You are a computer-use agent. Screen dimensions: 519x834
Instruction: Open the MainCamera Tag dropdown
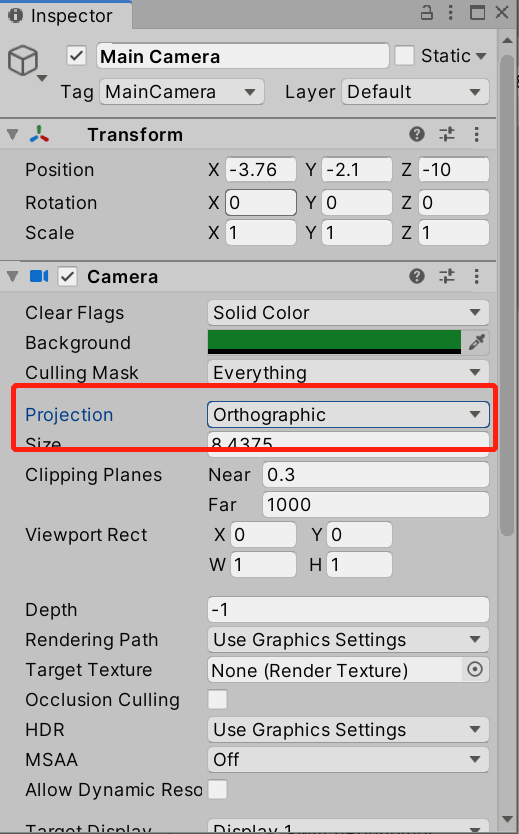click(182, 92)
